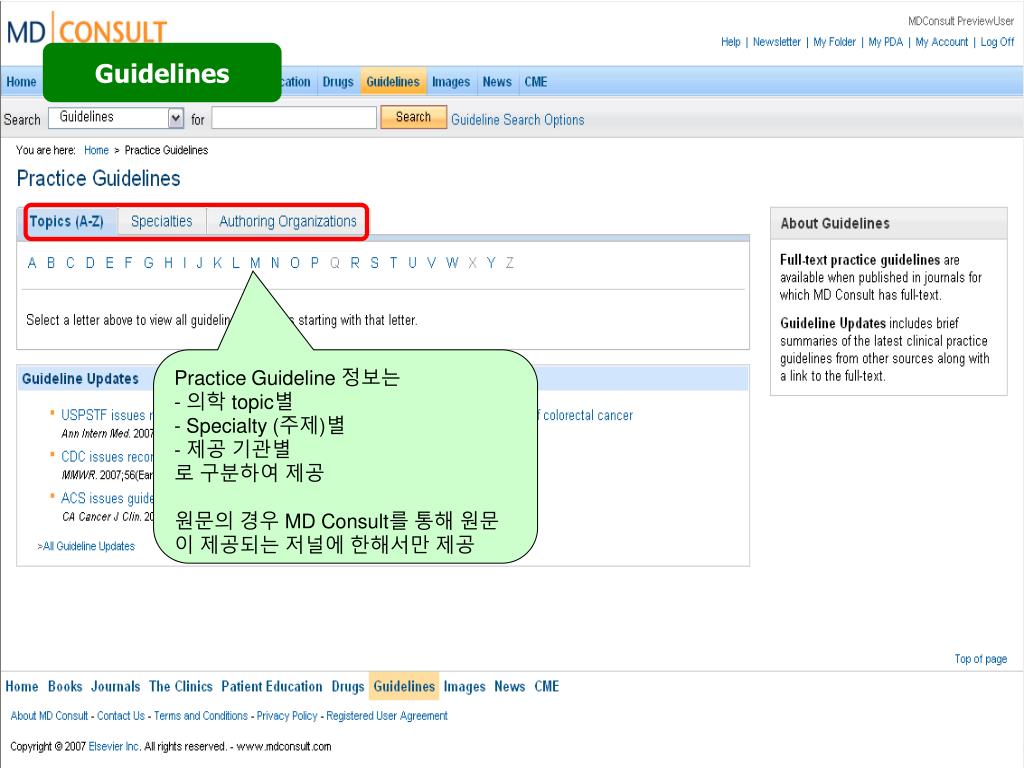Open CME in the top navigation bar

(x=536, y=82)
